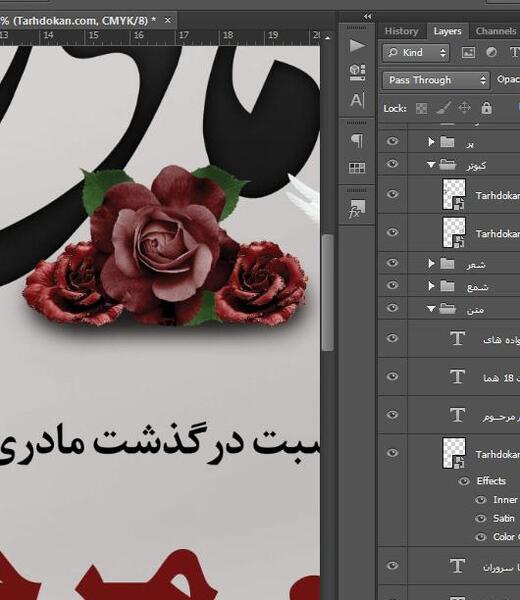The image size is (520, 600).
Task: Click the Satin effect name
Action: [504, 518]
